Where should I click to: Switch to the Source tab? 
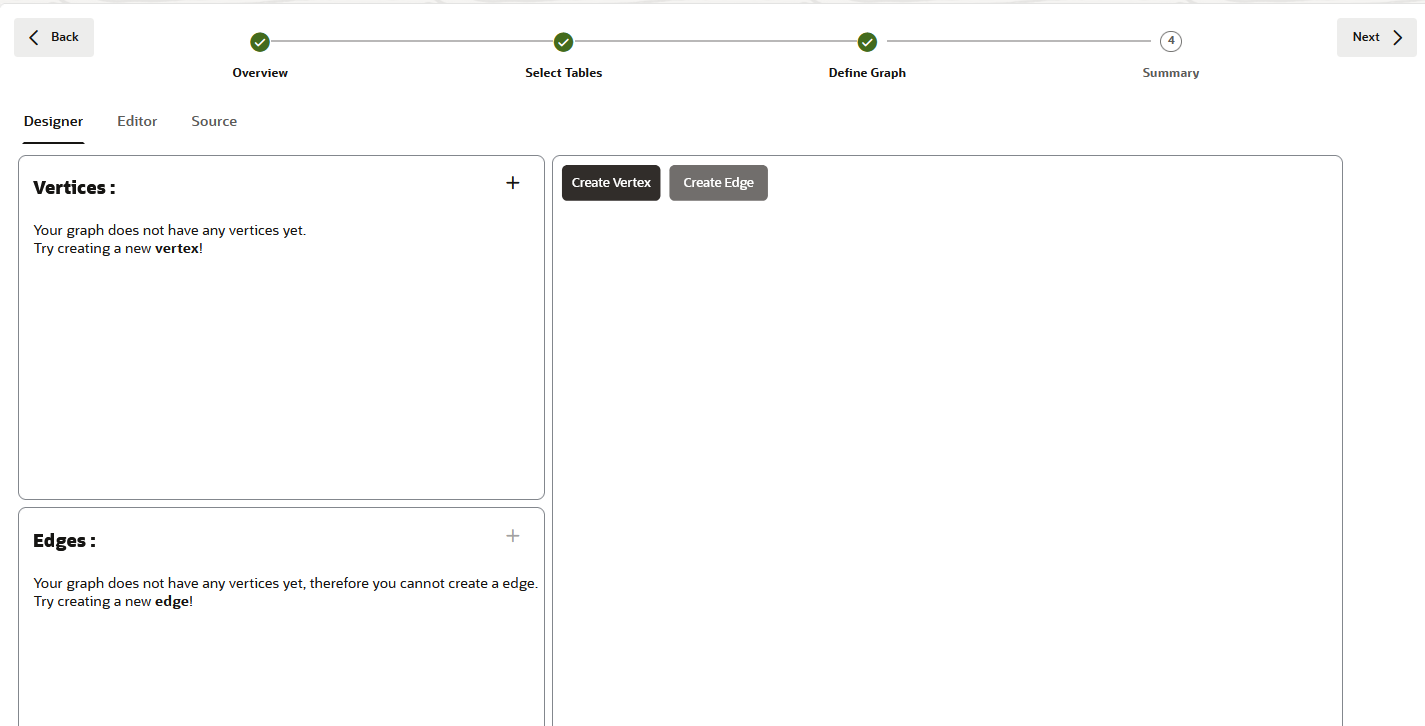213,121
